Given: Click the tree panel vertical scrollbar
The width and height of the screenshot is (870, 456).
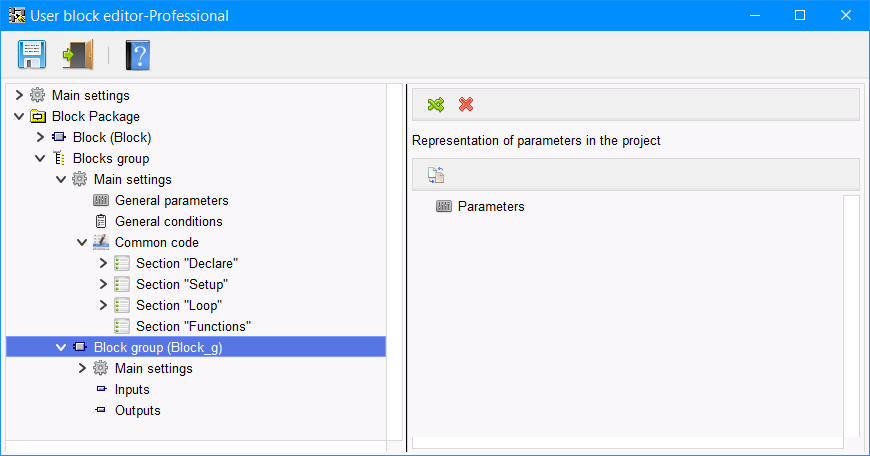Looking at the screenshot, I should (x=394, y=260).
